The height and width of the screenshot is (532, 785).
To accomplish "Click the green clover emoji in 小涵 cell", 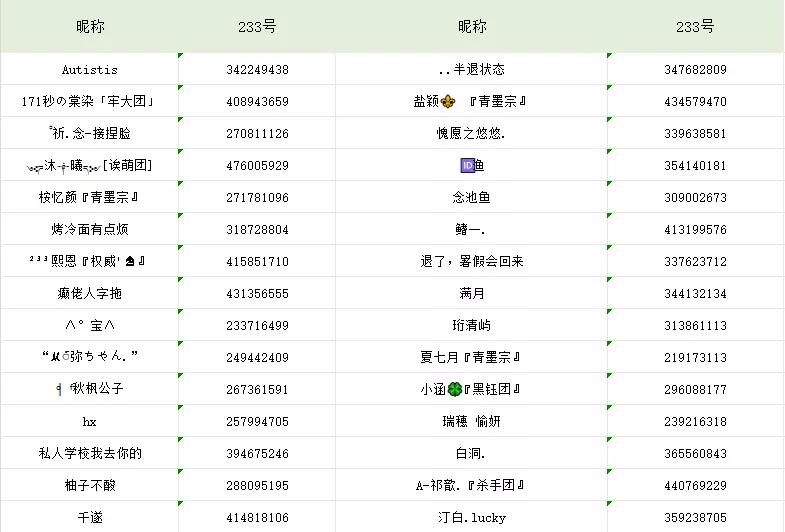I will click(x=454, y=389).
